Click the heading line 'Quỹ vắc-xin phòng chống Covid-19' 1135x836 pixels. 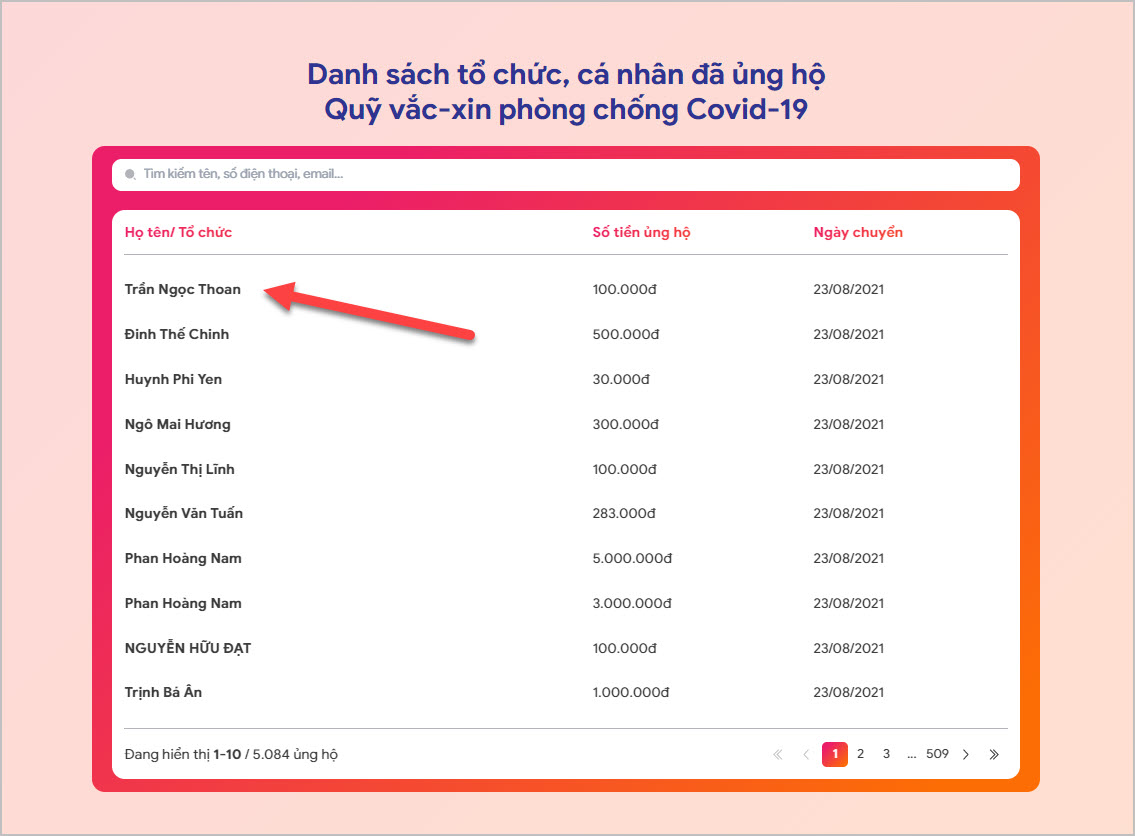coord(566,110)
